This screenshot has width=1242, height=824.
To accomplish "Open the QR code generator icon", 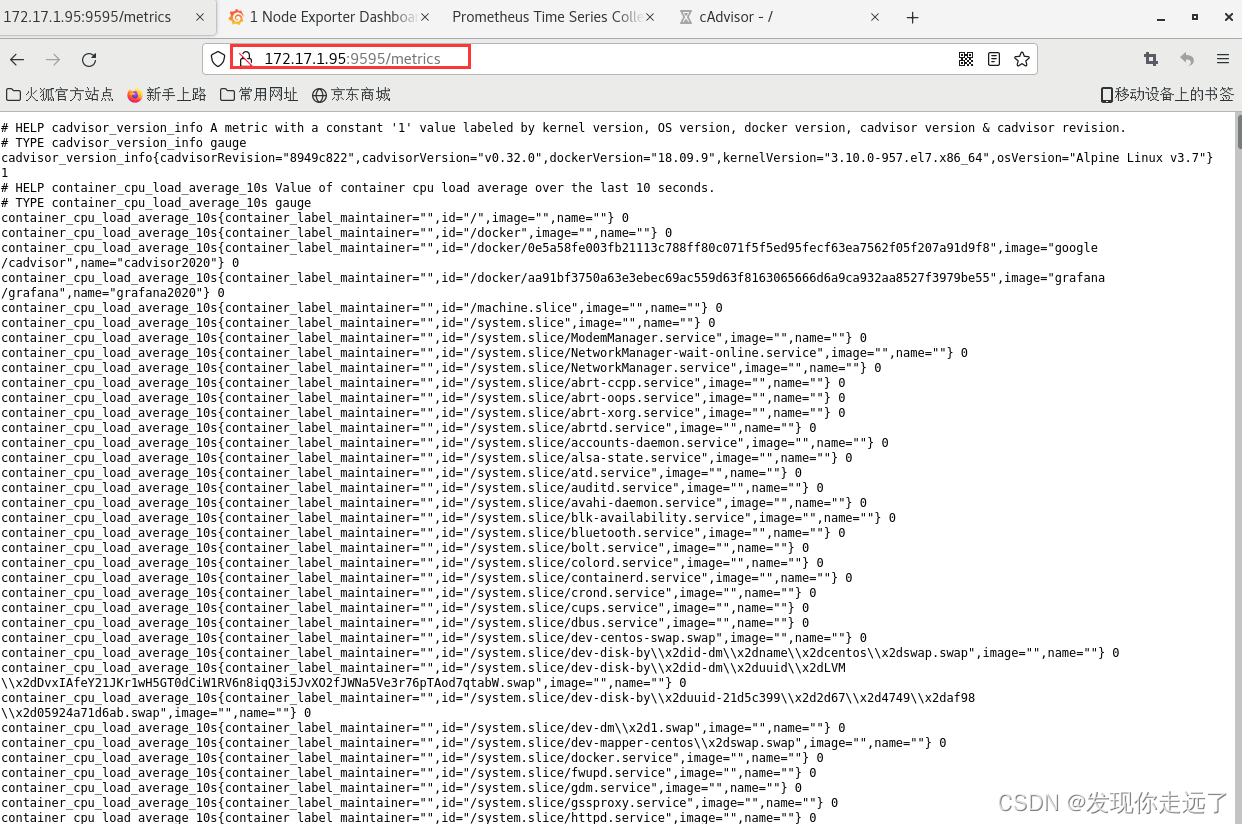I will [966, 59].
